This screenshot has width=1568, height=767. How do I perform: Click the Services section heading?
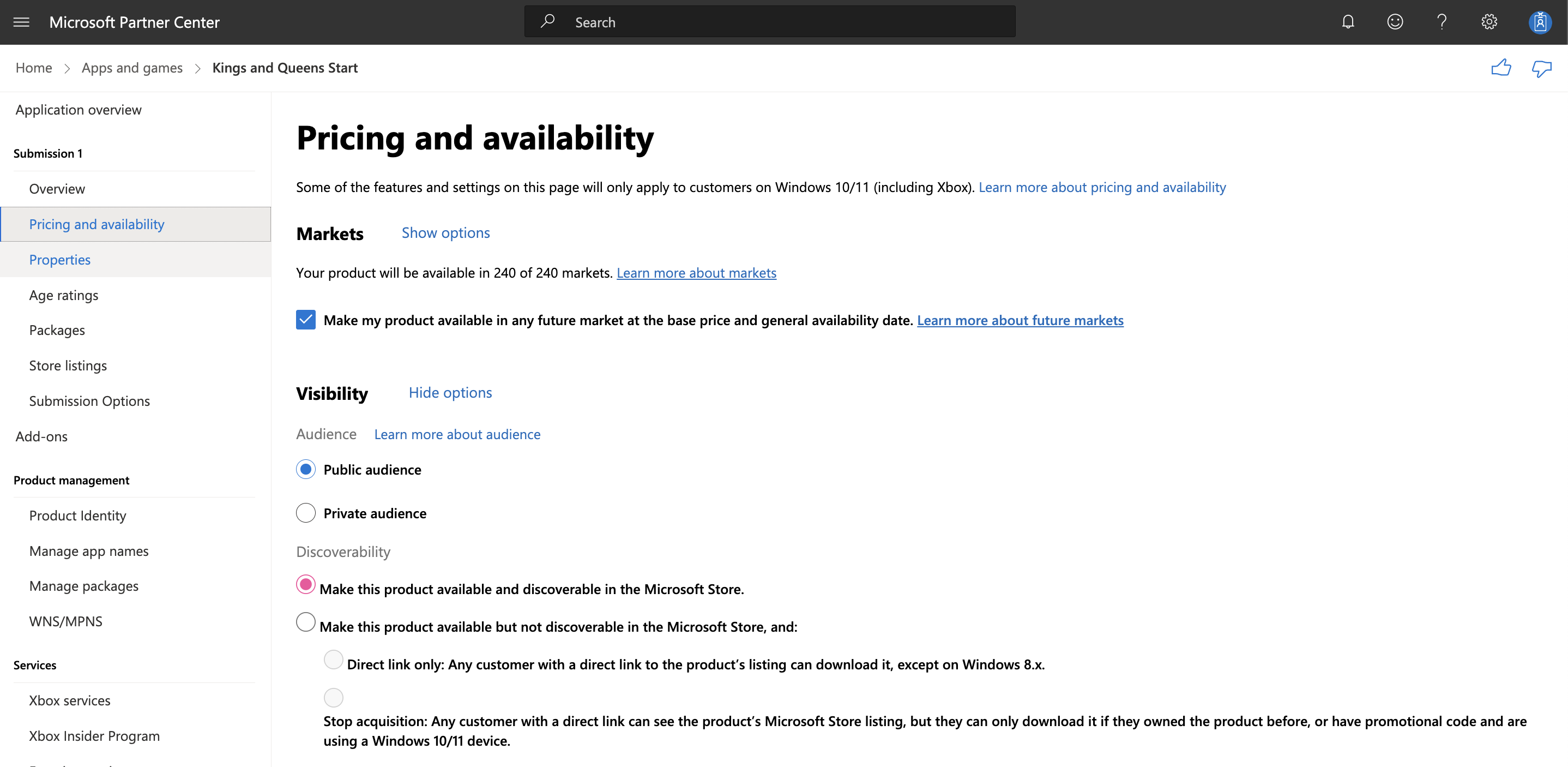pyautogui.click(x=35, y=666)
